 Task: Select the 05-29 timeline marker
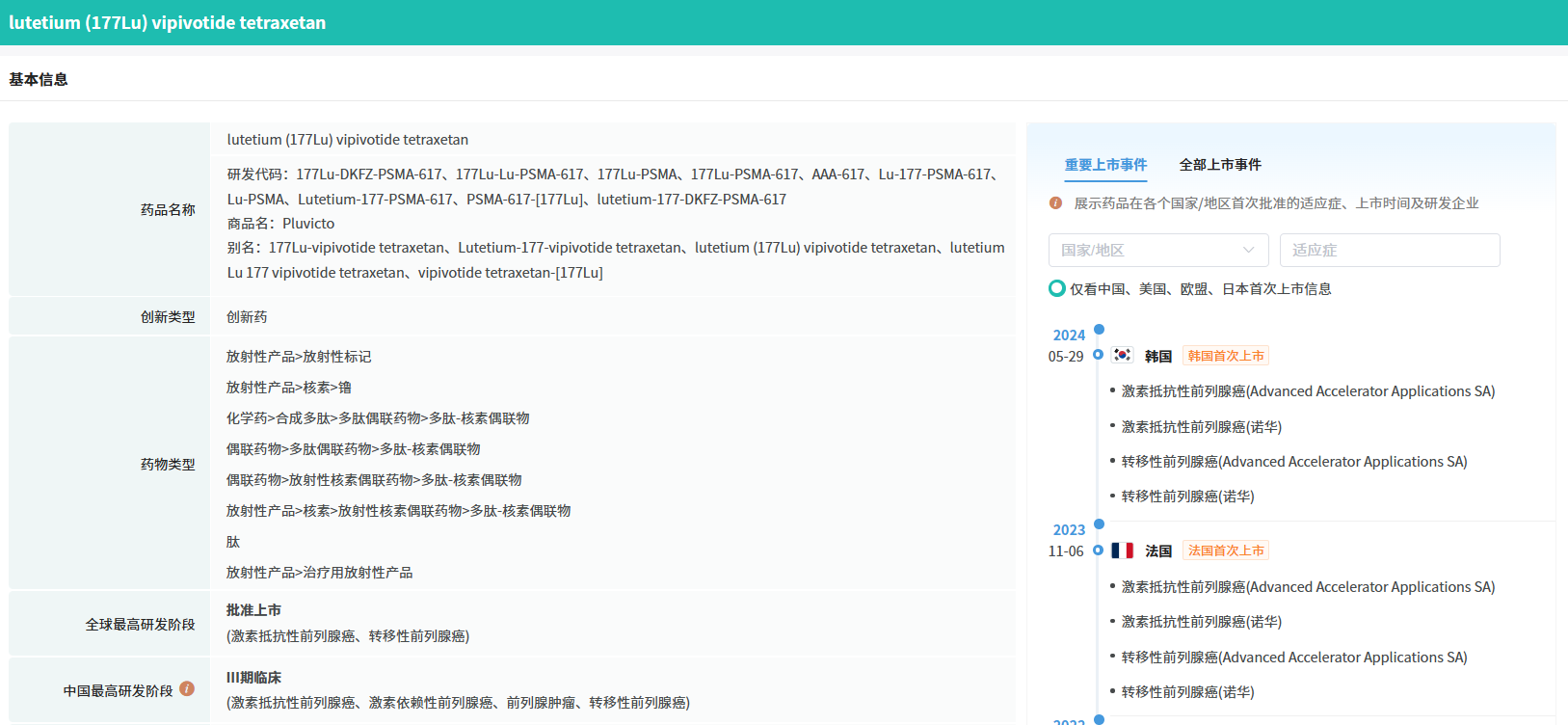(1098, 355)
